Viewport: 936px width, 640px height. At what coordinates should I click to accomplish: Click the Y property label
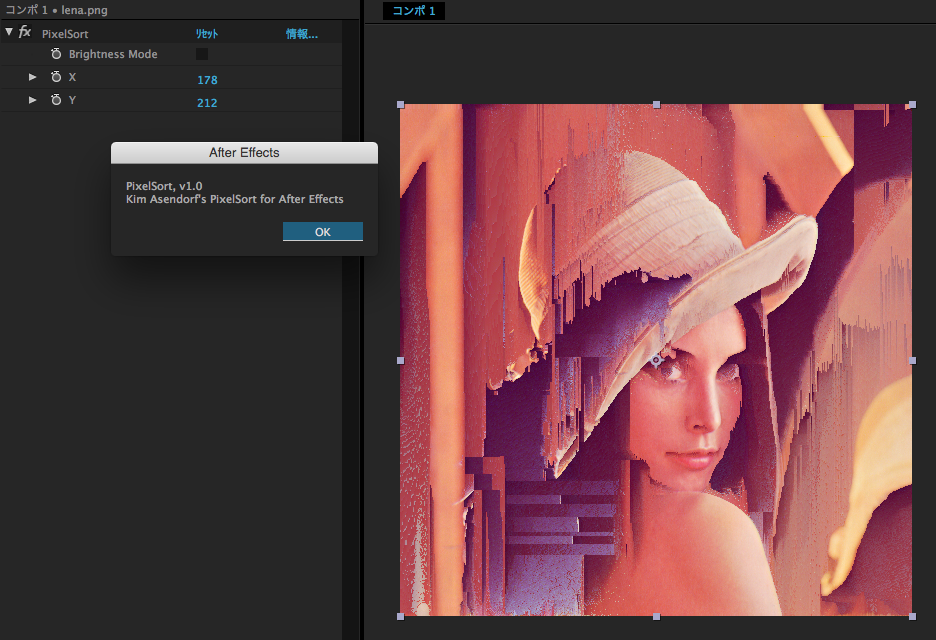click(72, 100)
